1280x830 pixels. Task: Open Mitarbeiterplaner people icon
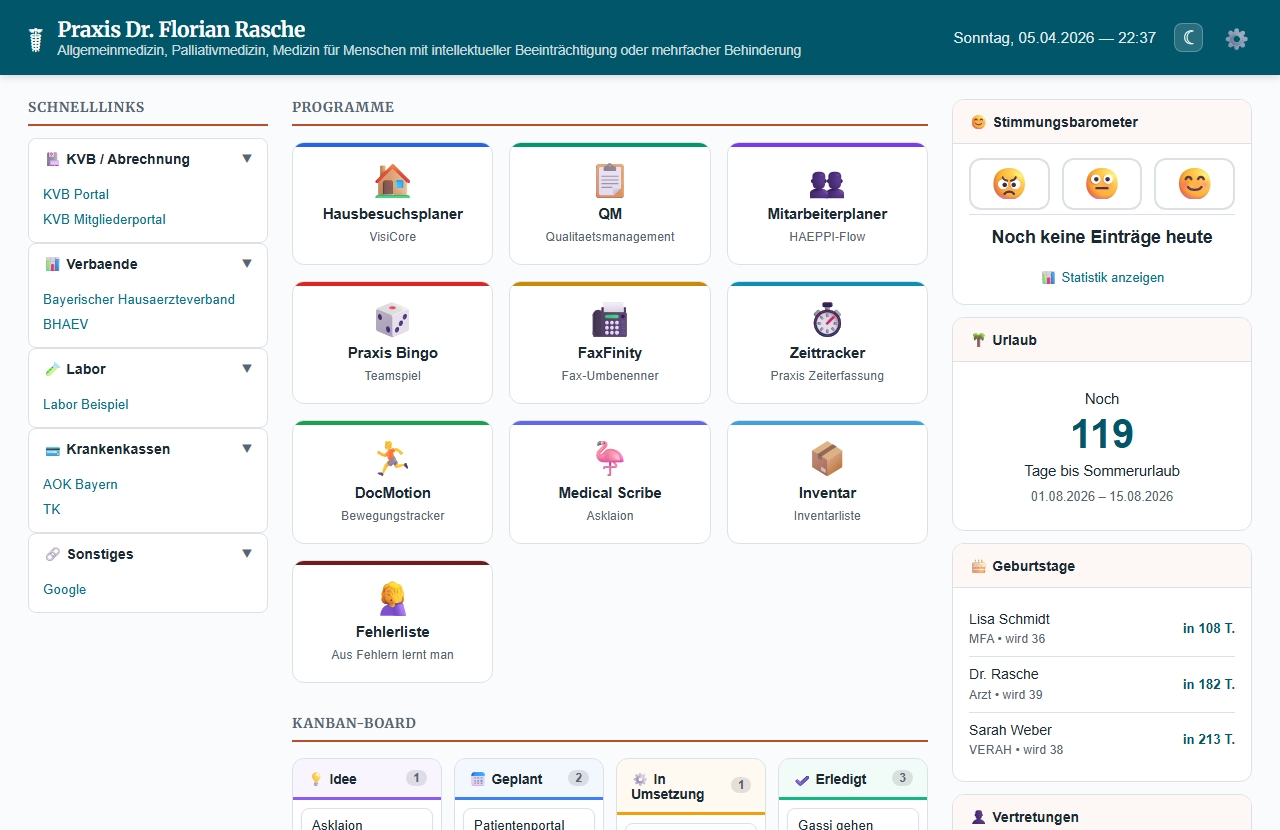(827, 183)
